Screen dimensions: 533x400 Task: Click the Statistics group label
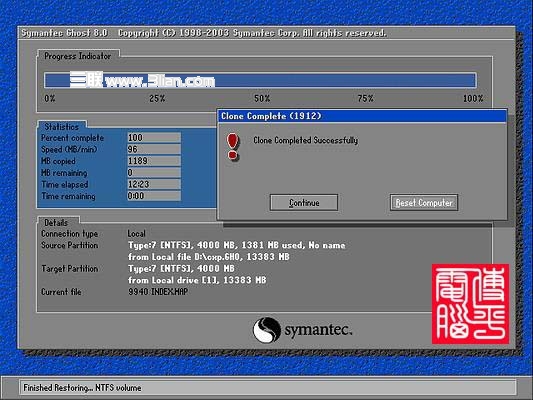[62, 127]
